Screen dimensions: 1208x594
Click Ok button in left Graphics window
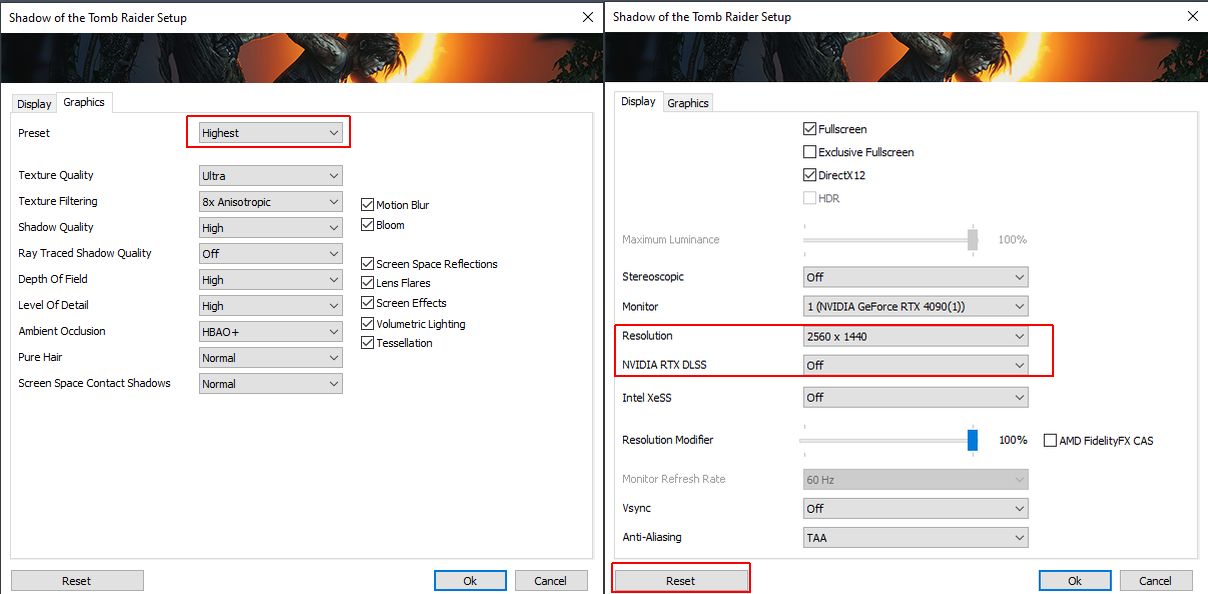click(470, 580)
